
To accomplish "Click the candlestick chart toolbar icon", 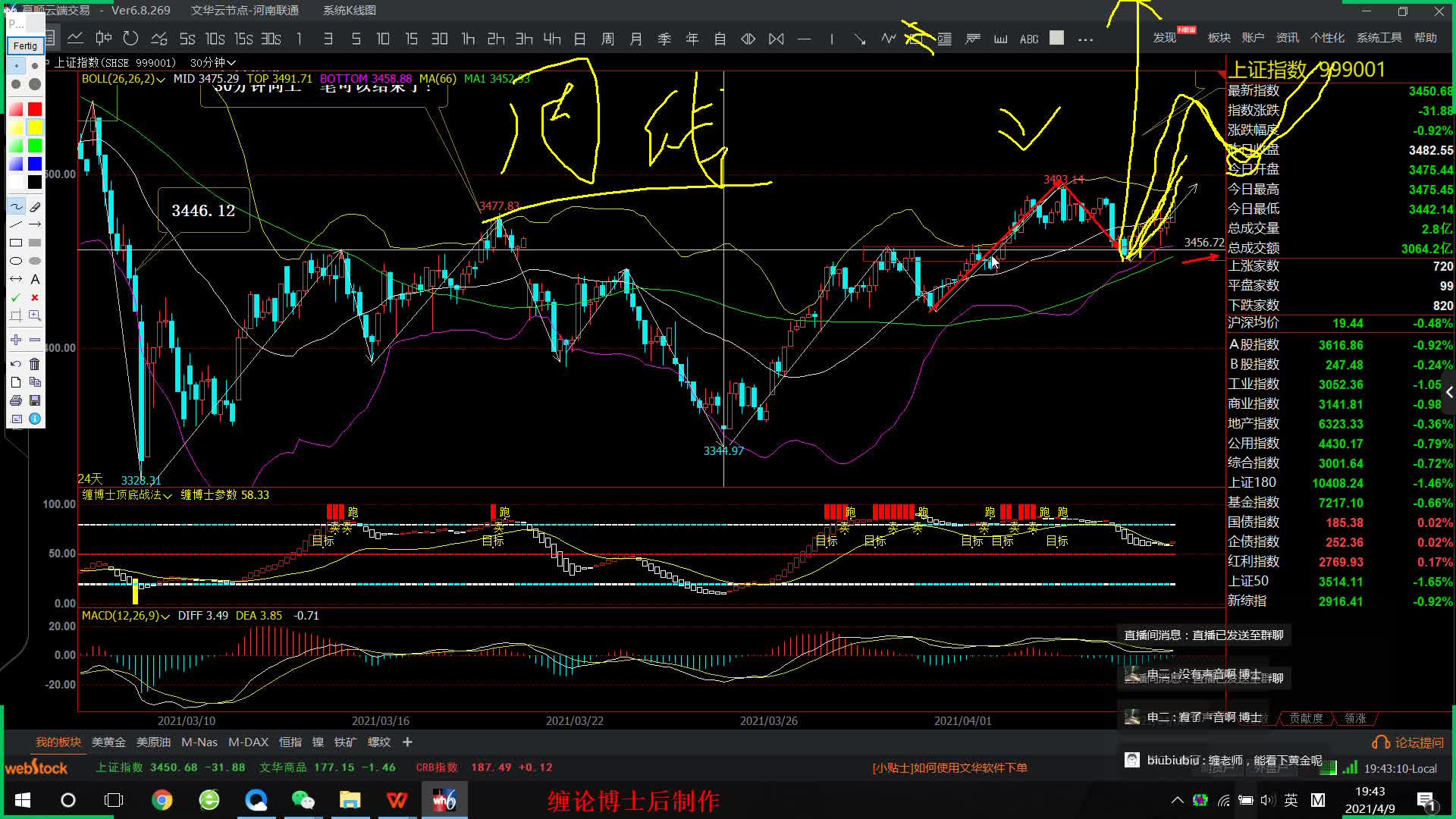I will [x=103, y=38].
